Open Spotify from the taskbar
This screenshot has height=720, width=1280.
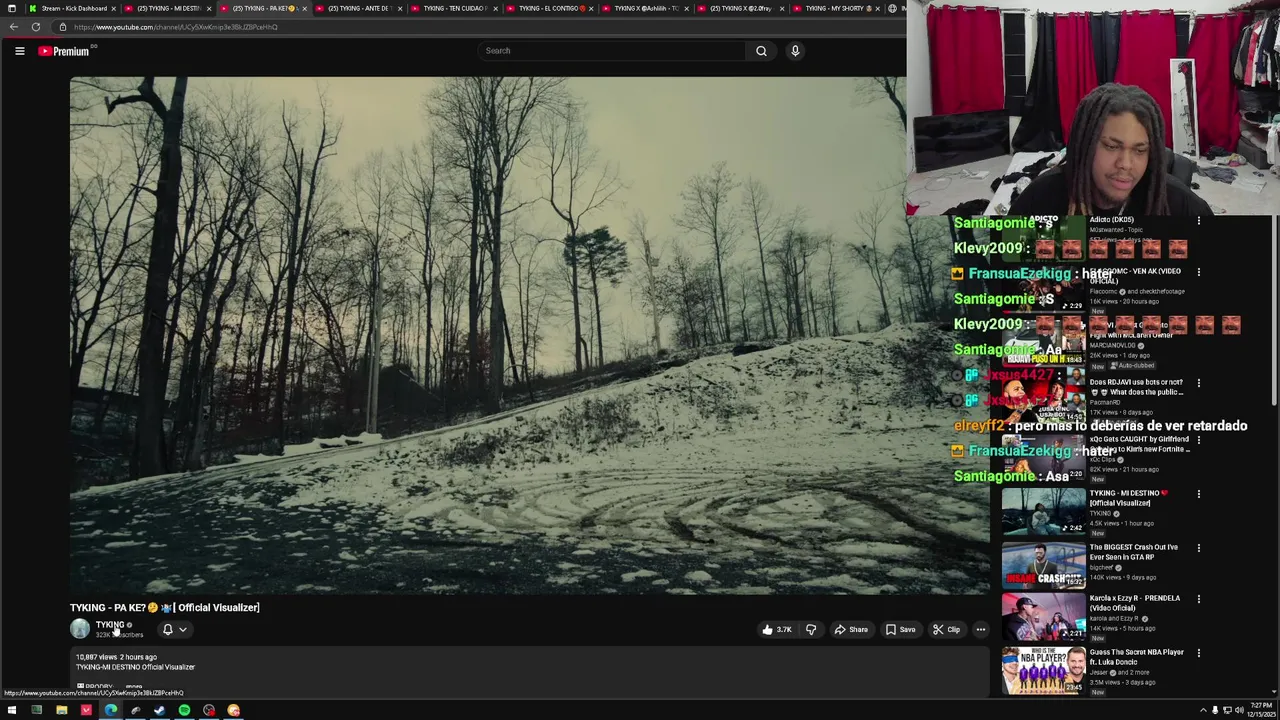click(x=184, y=711)
